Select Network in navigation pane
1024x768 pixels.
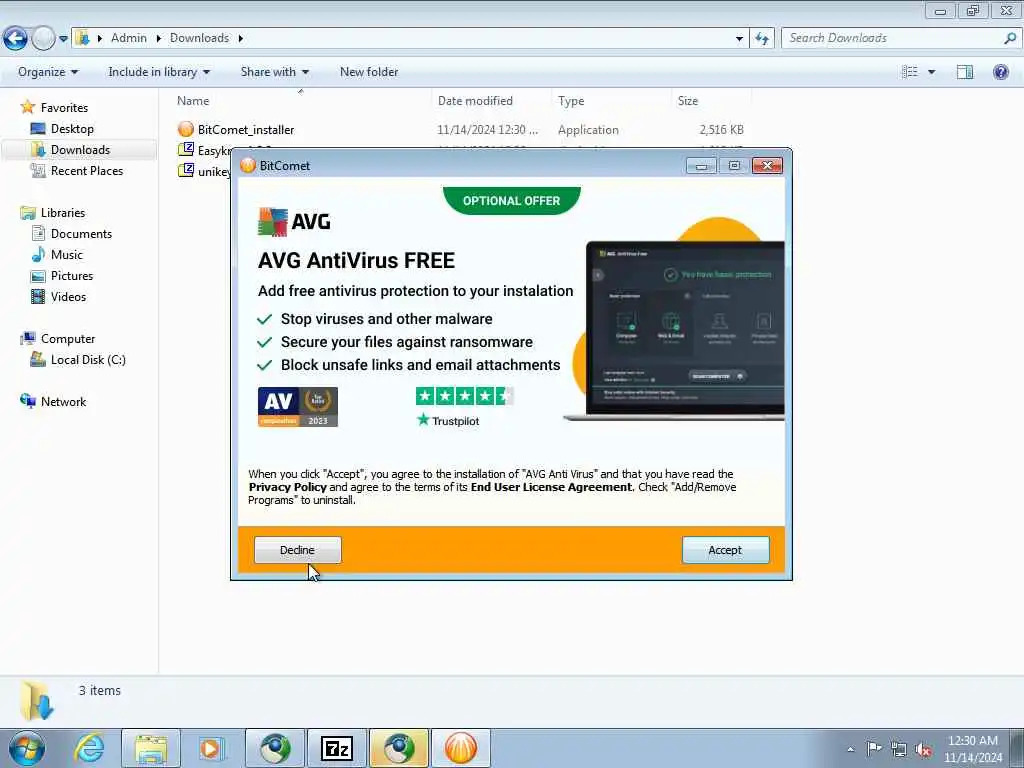click(x=63, y=402)
